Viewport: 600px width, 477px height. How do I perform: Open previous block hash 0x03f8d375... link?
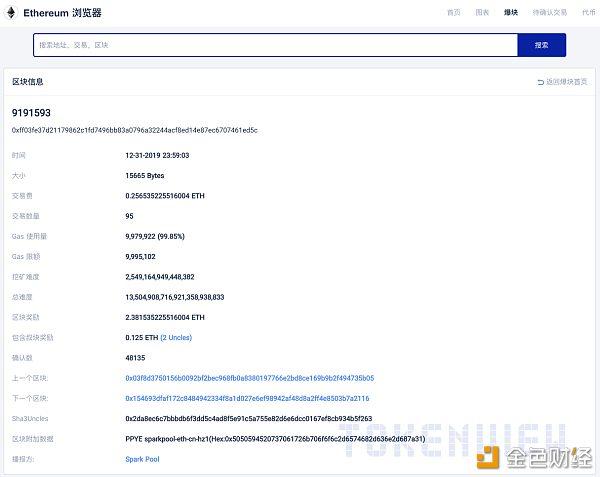tap(250, 378)
